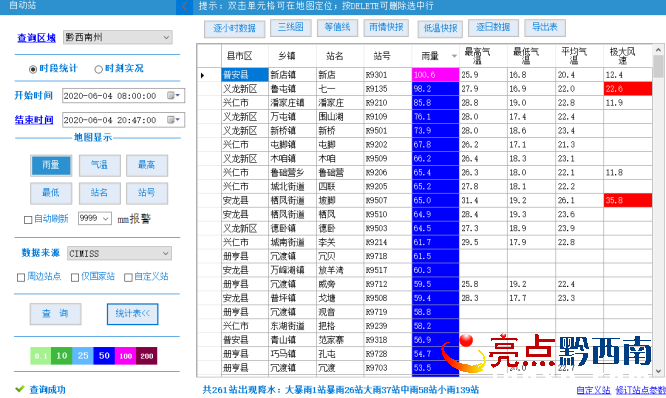Expand the 9999 mm alarm threshold dropdown
The height and width of the screenshot is (398, 666).
coord(95,218)
